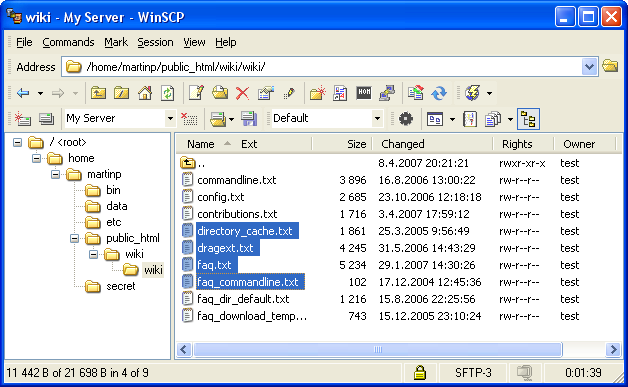The height and width of the screenshot is (387, 628).
Task: Expand the Address path dropdown arrow
Action: tap(589, 67)
